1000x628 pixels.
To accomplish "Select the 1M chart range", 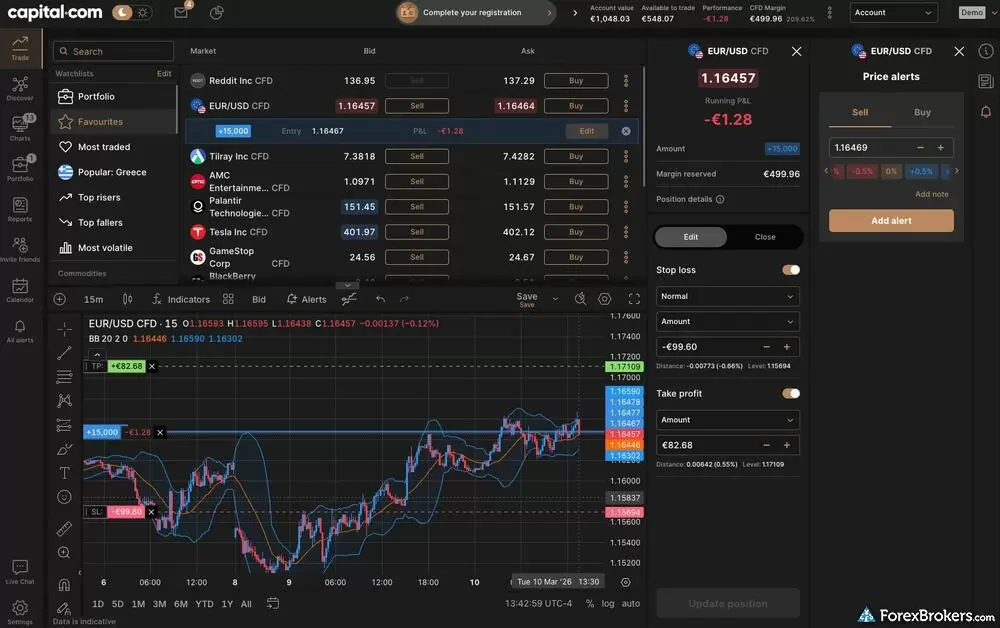I will point(138,603).
